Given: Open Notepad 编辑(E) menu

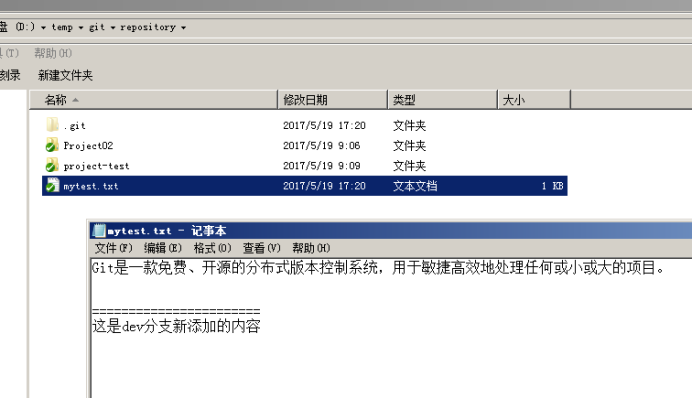Looking at the screenshot, I should (x=163, y=248).
